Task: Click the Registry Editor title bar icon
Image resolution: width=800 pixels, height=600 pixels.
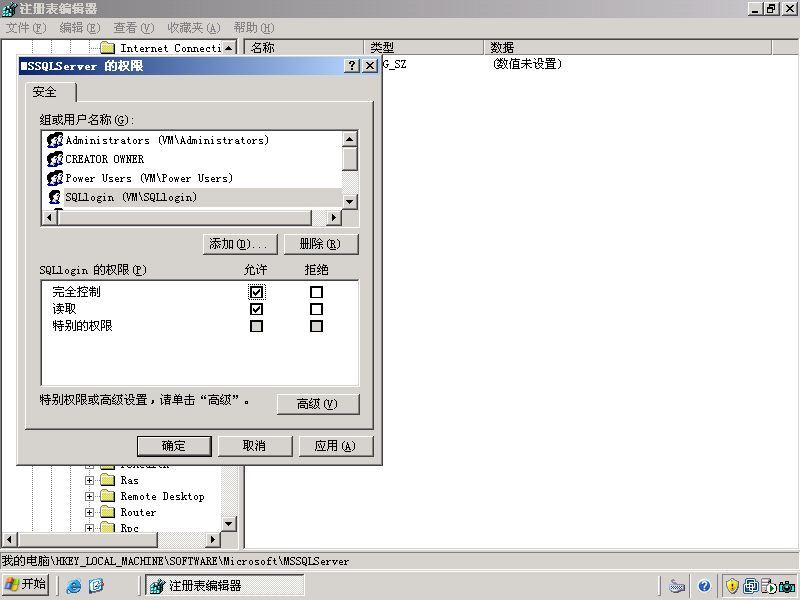Action: pos(9,9)
